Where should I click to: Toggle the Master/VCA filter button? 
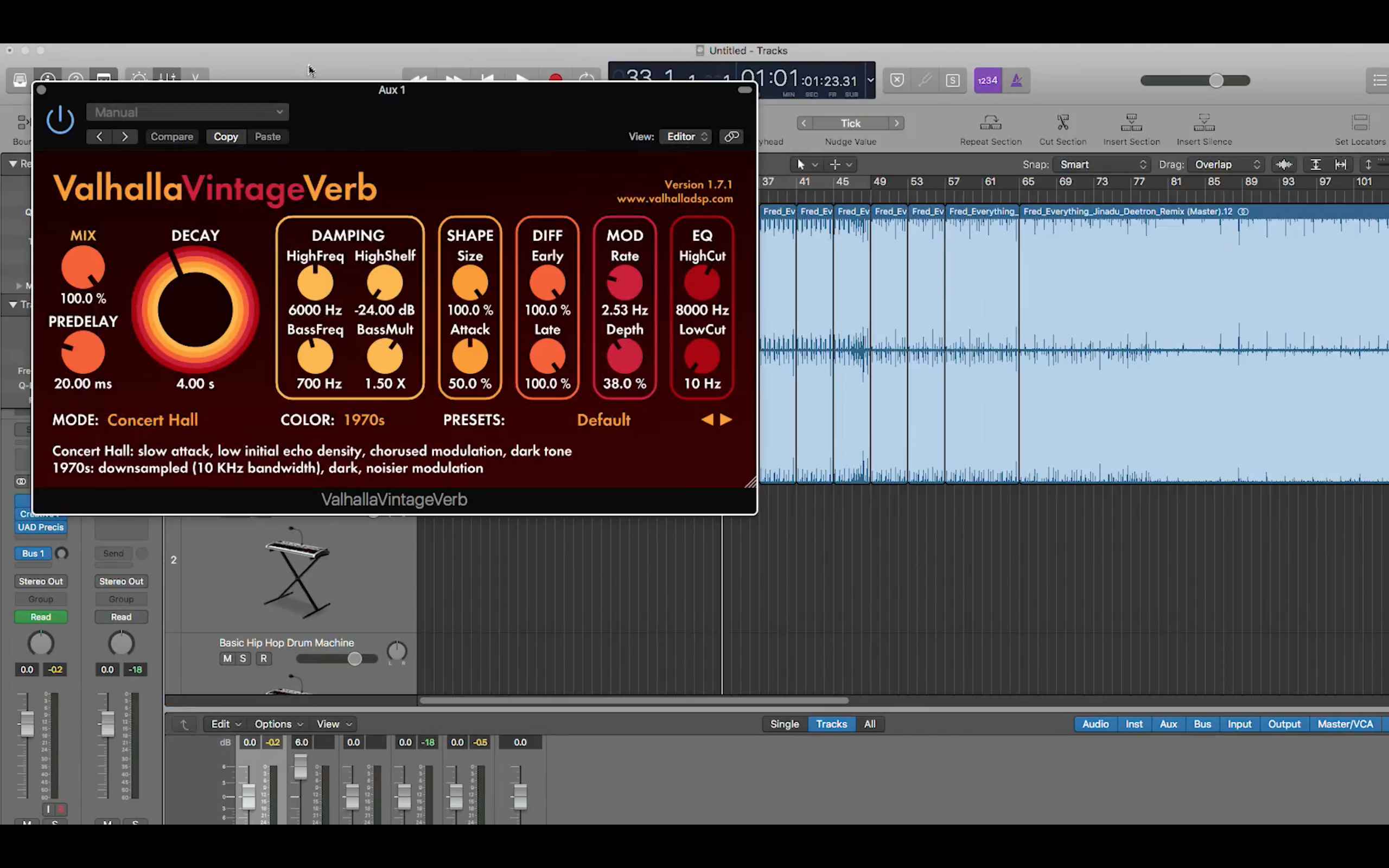[x=1345, y=724]
